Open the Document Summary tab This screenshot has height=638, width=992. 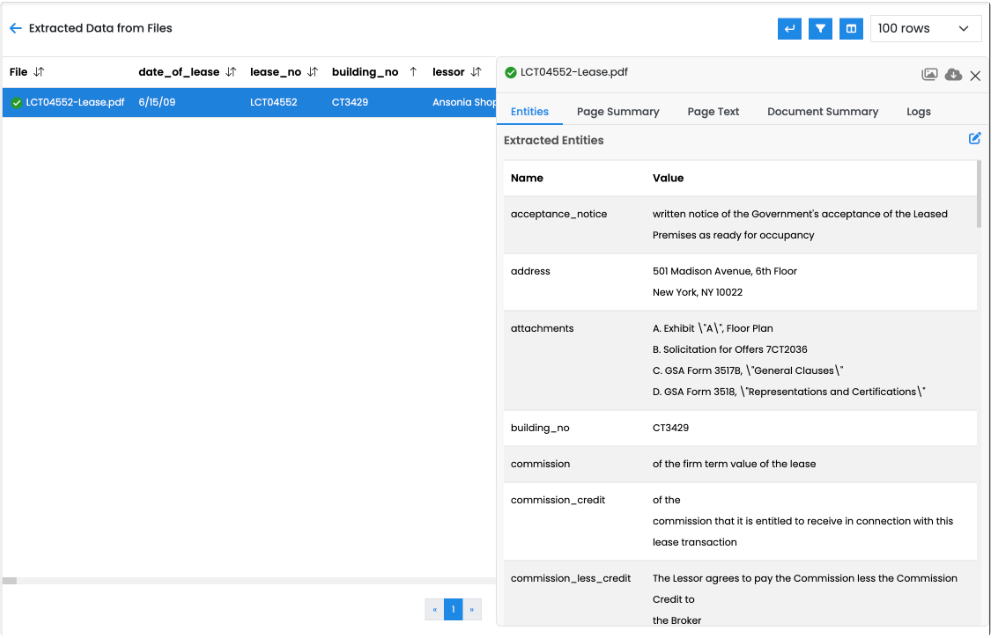click(822, 111)
